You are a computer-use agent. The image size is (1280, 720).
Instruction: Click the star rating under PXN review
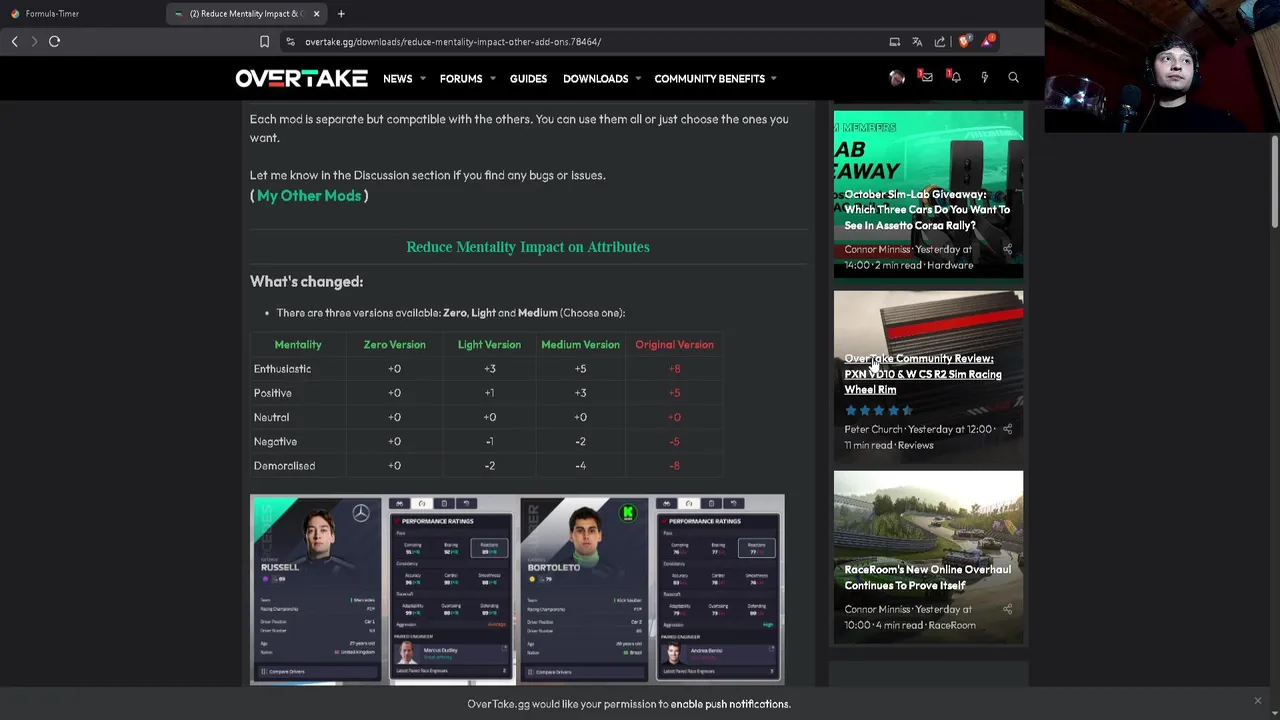[x=879, y=410]
